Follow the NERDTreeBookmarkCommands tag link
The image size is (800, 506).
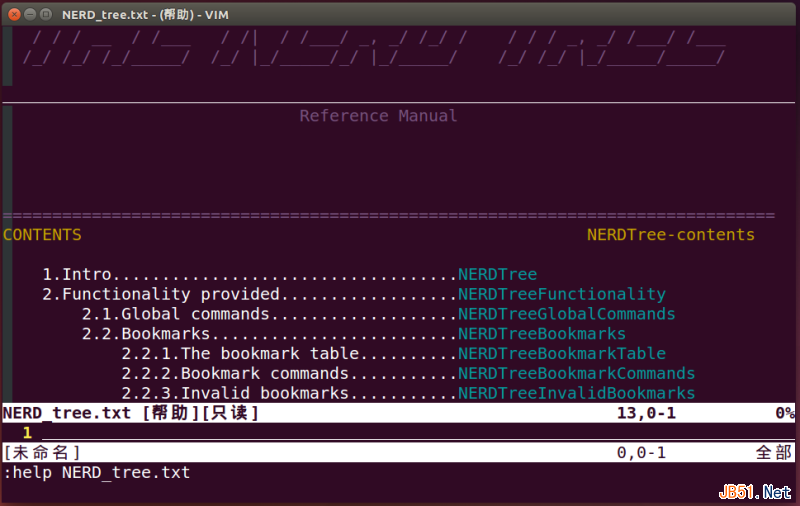(577, 374)
